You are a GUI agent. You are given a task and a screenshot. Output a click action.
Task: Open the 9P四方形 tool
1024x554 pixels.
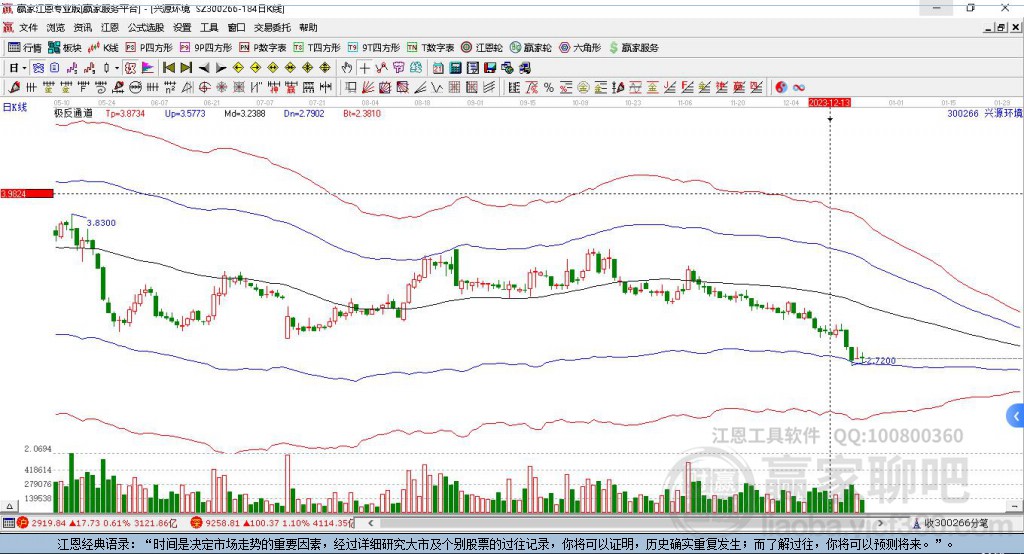[206, 48]
